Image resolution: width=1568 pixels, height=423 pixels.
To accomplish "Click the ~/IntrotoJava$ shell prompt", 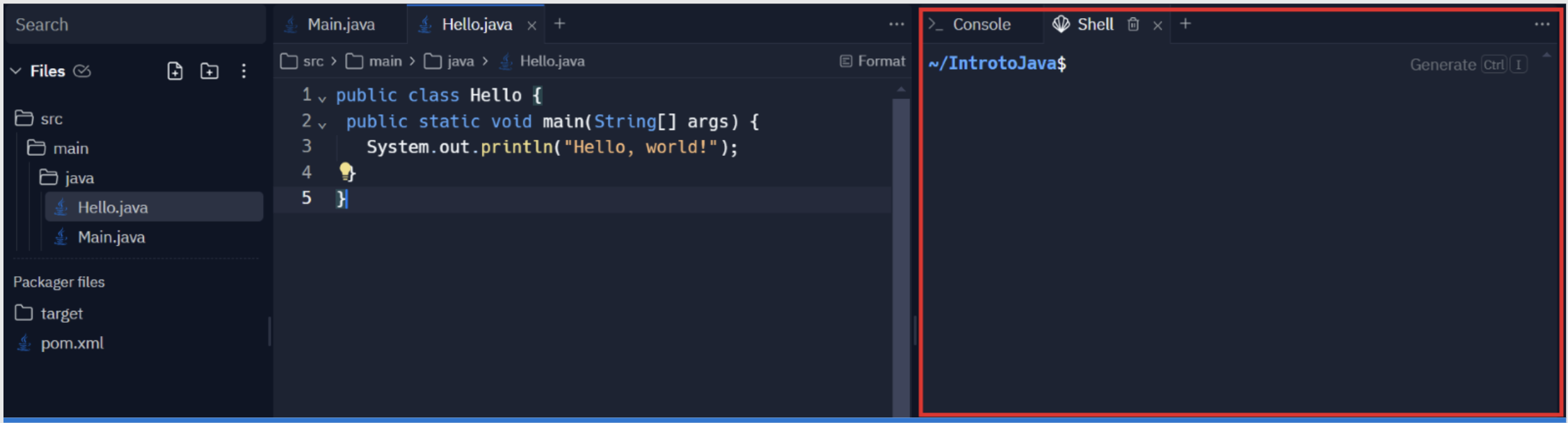I will click(997, 63).
